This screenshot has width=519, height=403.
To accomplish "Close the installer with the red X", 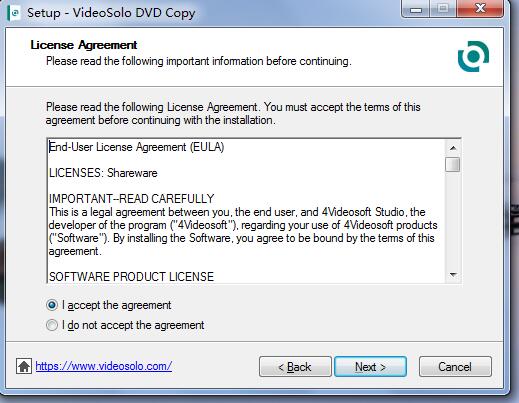I will 480,9.
